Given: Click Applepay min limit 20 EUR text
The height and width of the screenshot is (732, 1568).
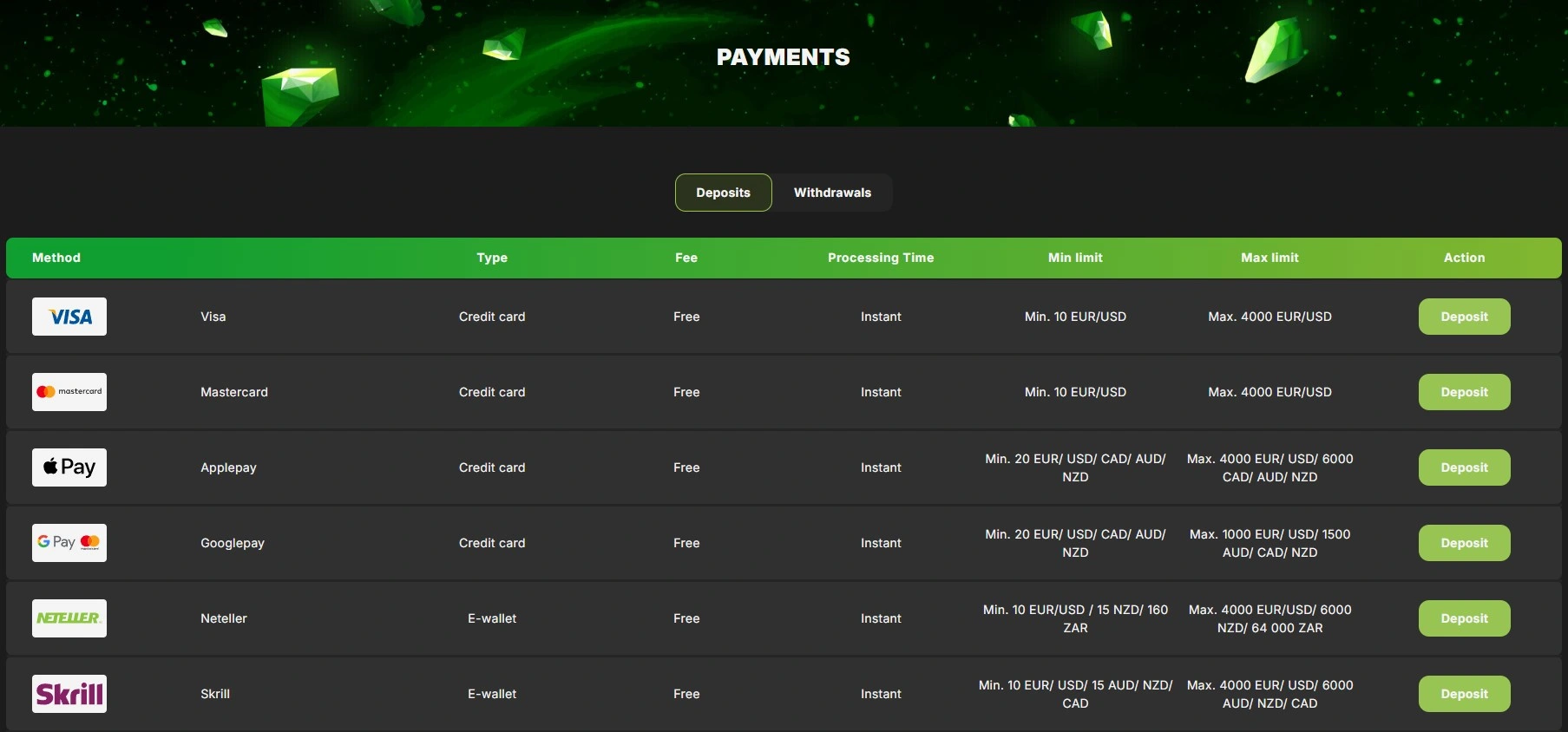Looking at the screenshot, I should click(1075, 467).
